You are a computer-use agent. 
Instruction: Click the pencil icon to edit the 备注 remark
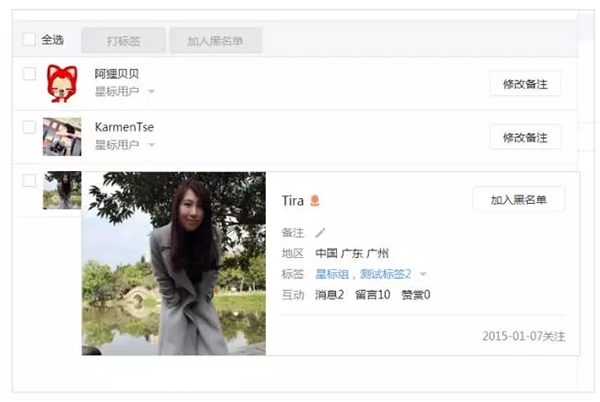coord(320,233)
